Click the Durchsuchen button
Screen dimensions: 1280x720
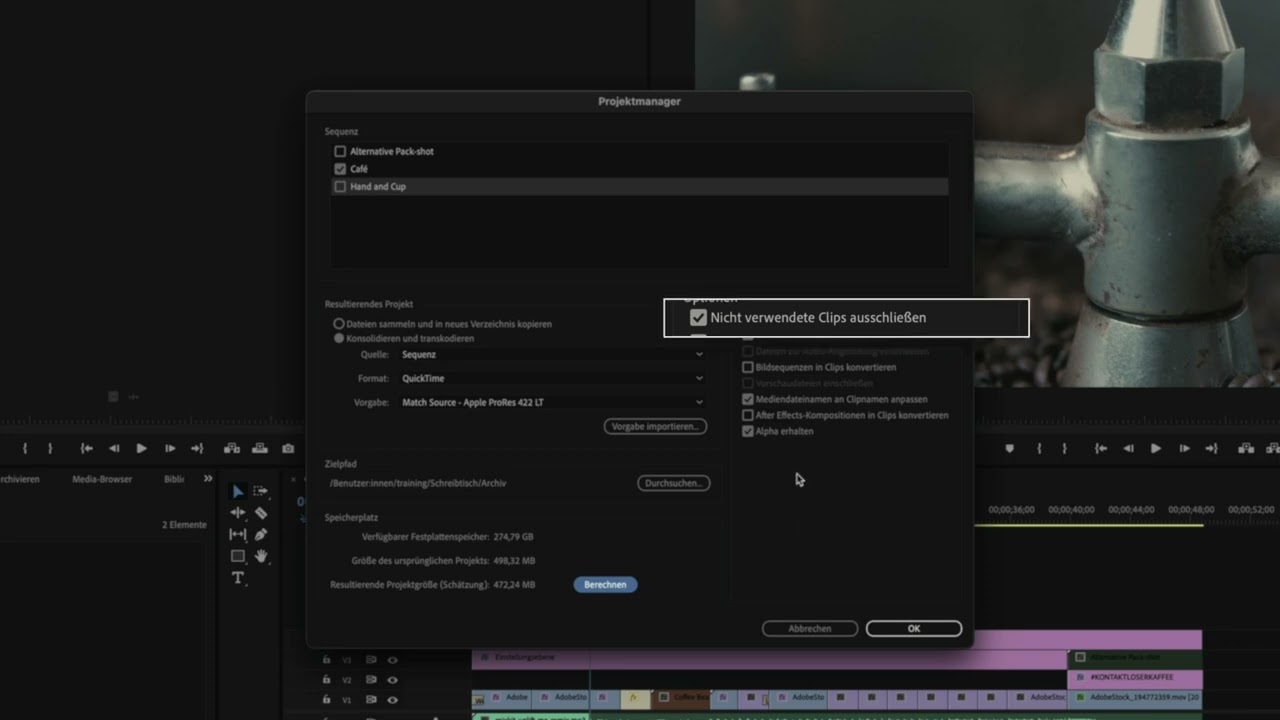(x=673, y=483)
